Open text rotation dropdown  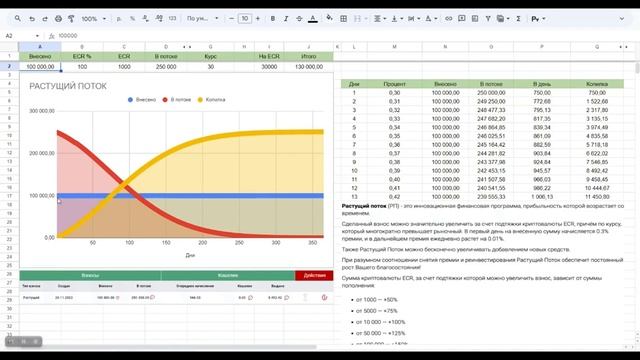(431, 19)
